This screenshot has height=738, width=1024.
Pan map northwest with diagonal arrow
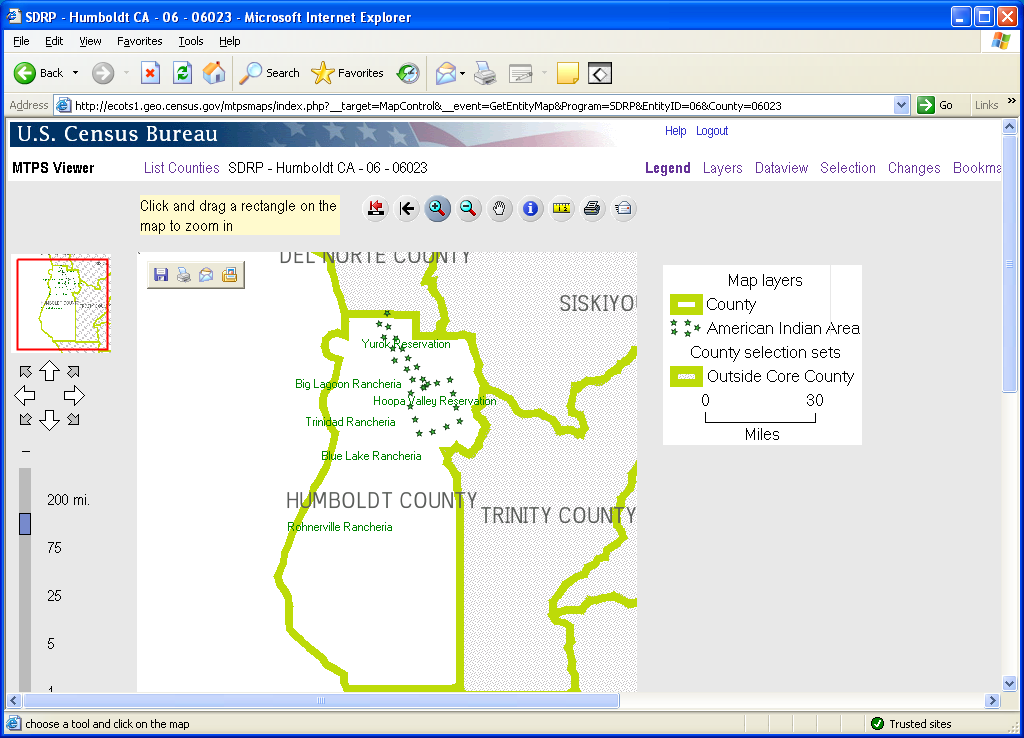pyautogui.click(x=25, y=372)
